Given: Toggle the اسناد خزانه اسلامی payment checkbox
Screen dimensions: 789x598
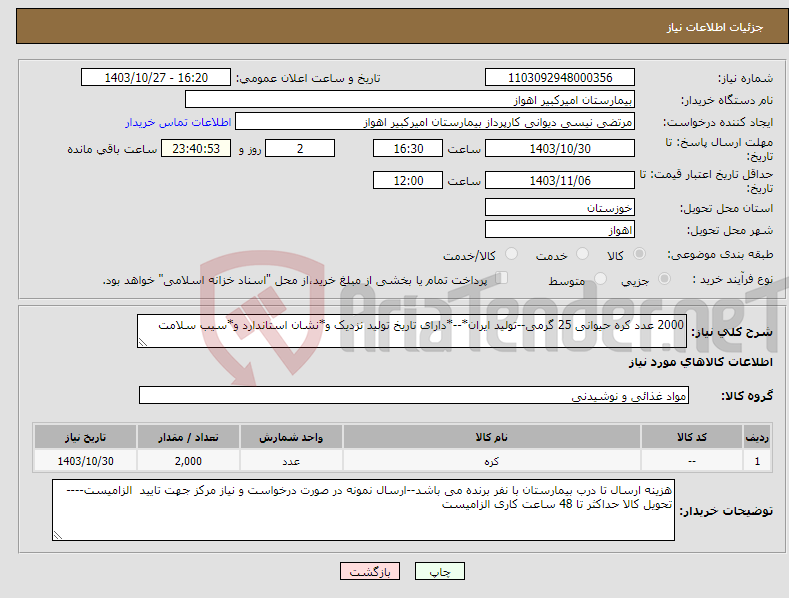Looking at the screenshot, I should pyautogui.click(x=501, y=277).
